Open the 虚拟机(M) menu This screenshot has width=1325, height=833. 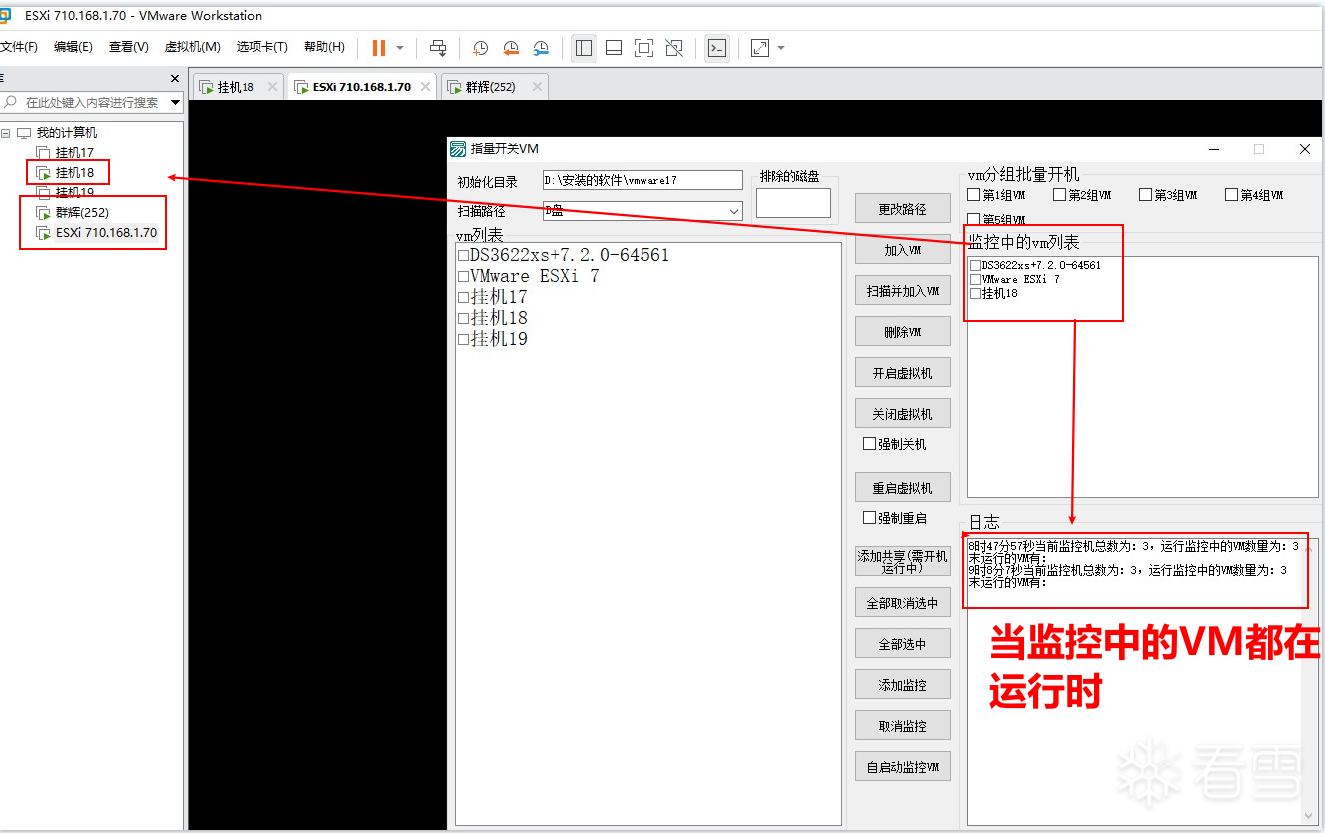[193, 47]
